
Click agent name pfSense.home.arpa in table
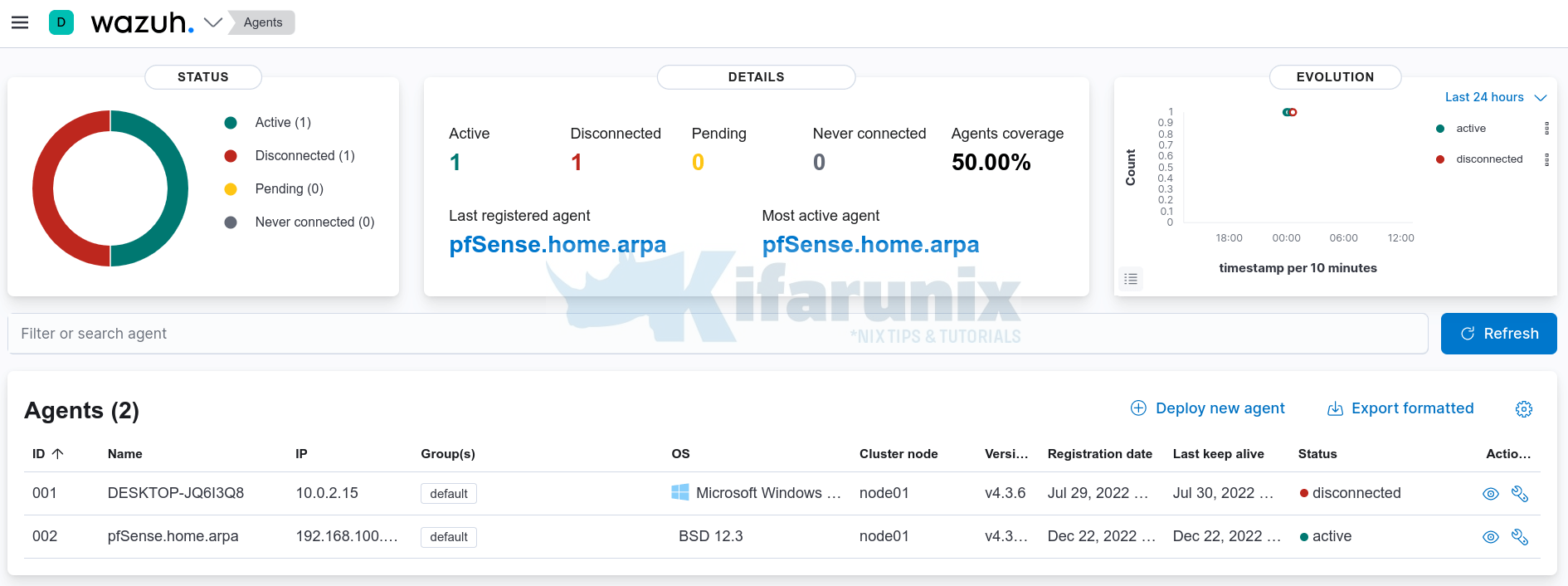(x=173, y=536)
